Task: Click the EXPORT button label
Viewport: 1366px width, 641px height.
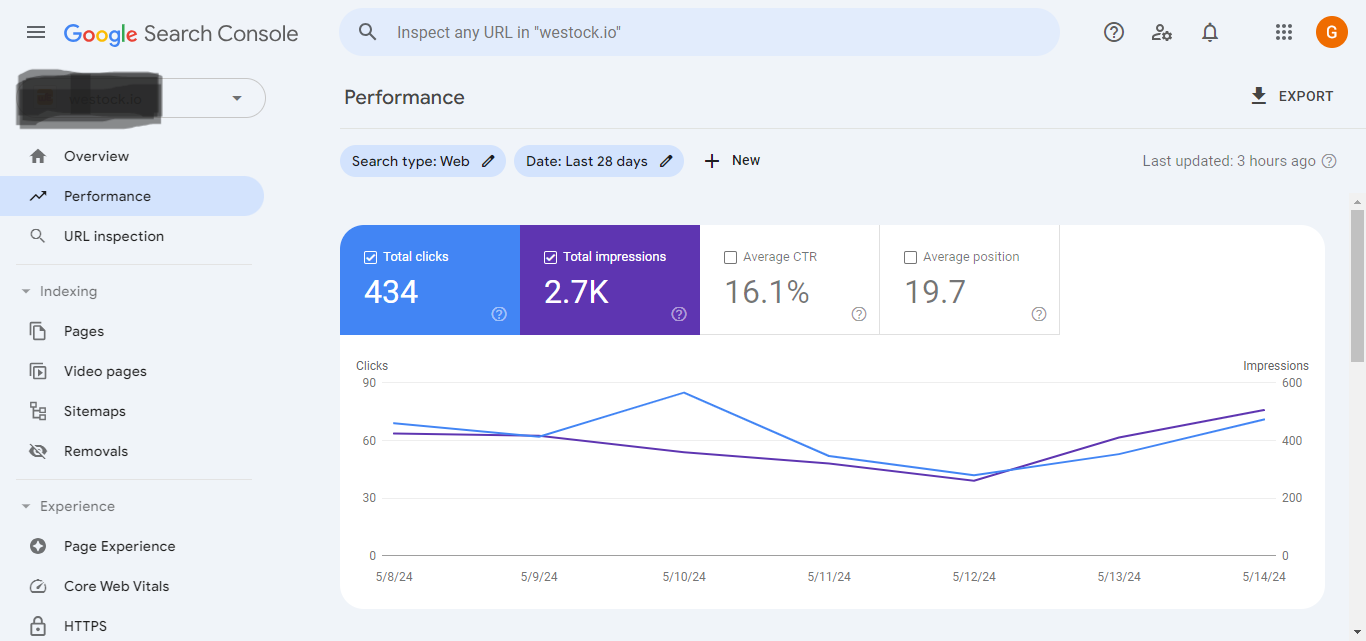Action: click(1306, 96)
